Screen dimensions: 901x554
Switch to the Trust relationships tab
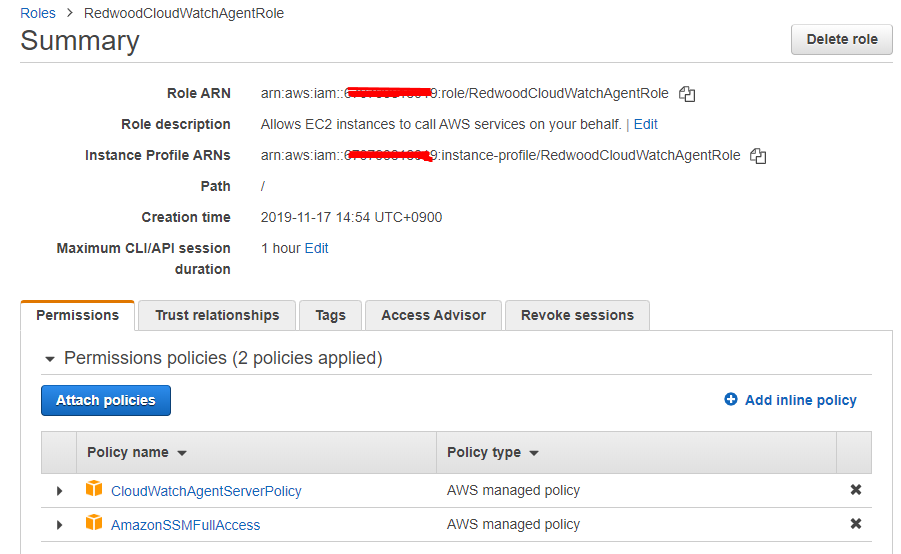[x=217, y=315]
